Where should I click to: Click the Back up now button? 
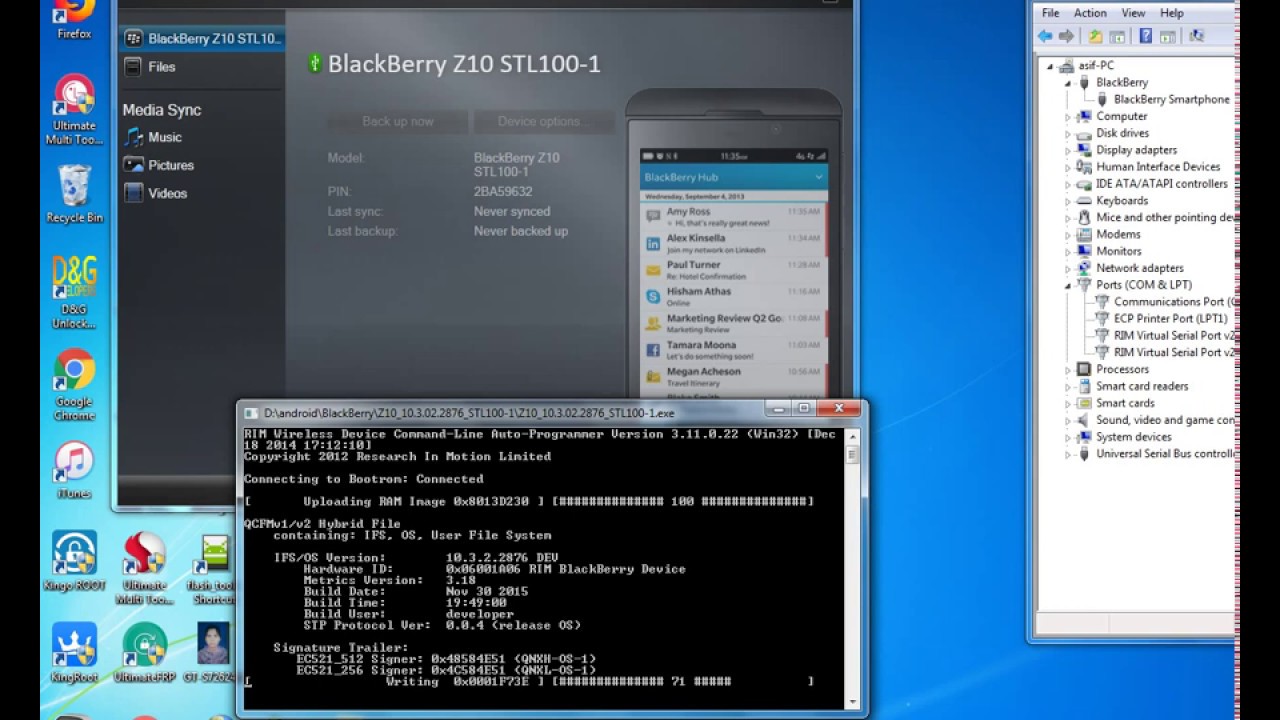pyautogui.click(x=398, y=122)
